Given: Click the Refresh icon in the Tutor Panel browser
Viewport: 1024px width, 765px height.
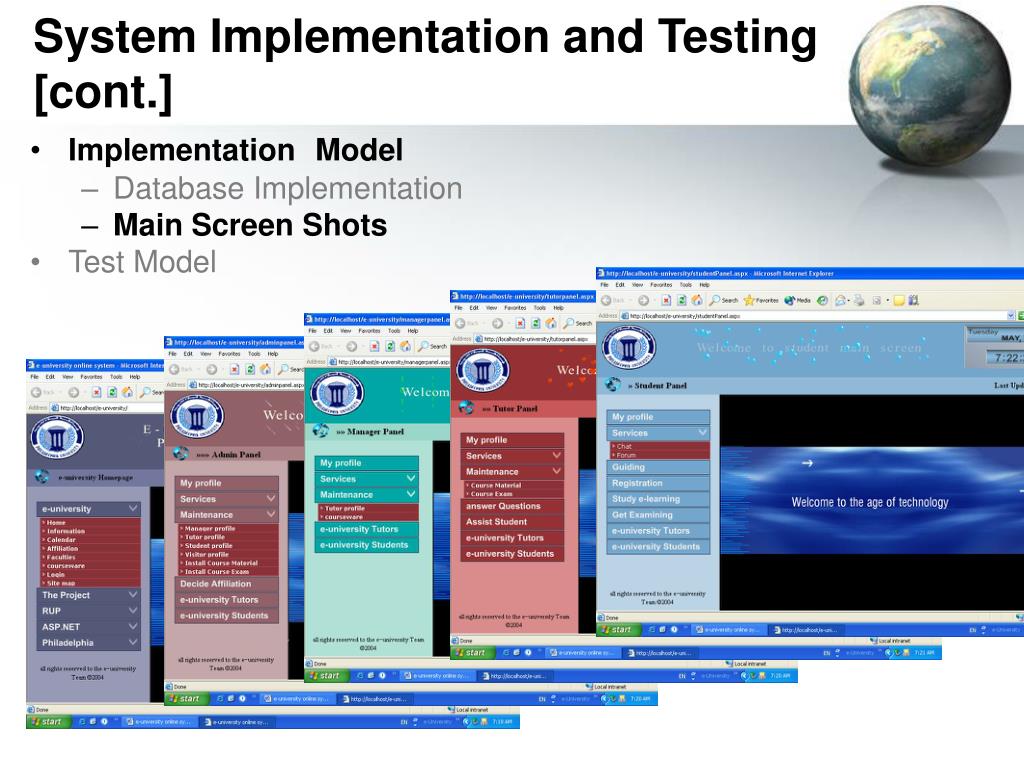Looking at the screenshot, I should click(x=536, y=323).
